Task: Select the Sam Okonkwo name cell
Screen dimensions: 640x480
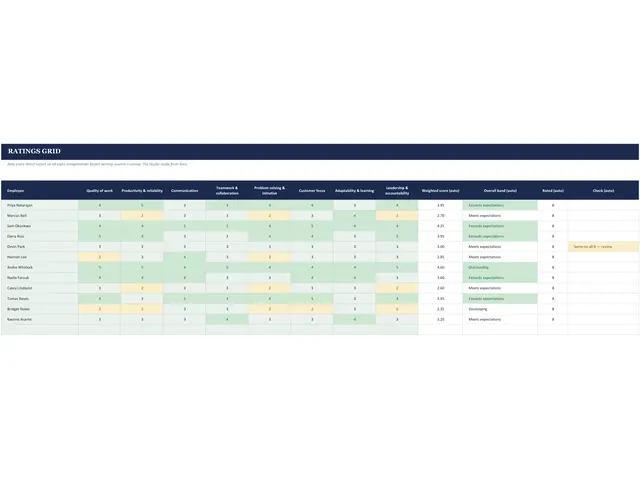Action: (x=40, y=226)
